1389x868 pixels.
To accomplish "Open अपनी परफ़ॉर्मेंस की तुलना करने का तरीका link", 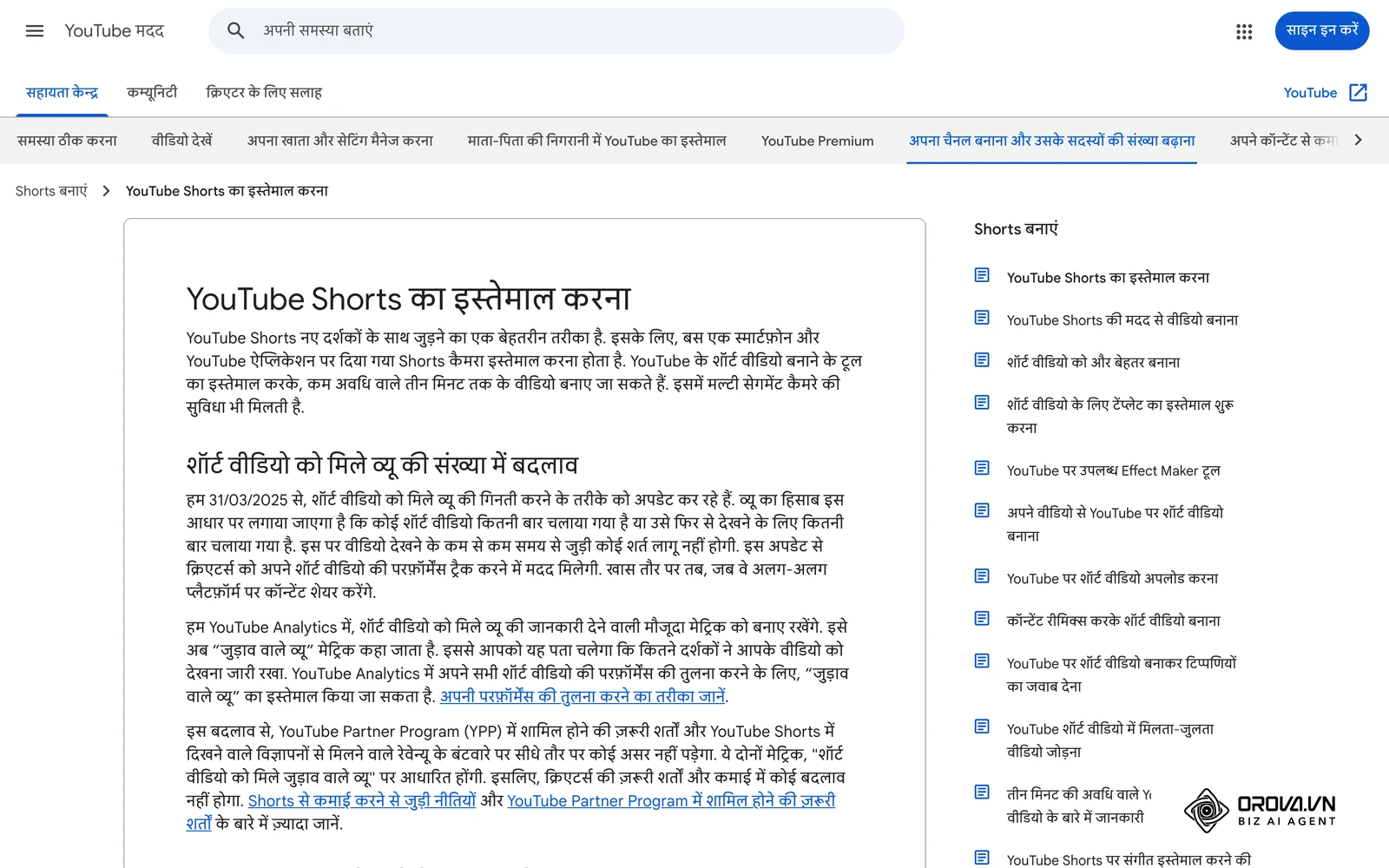I will (x=583, y=696).
